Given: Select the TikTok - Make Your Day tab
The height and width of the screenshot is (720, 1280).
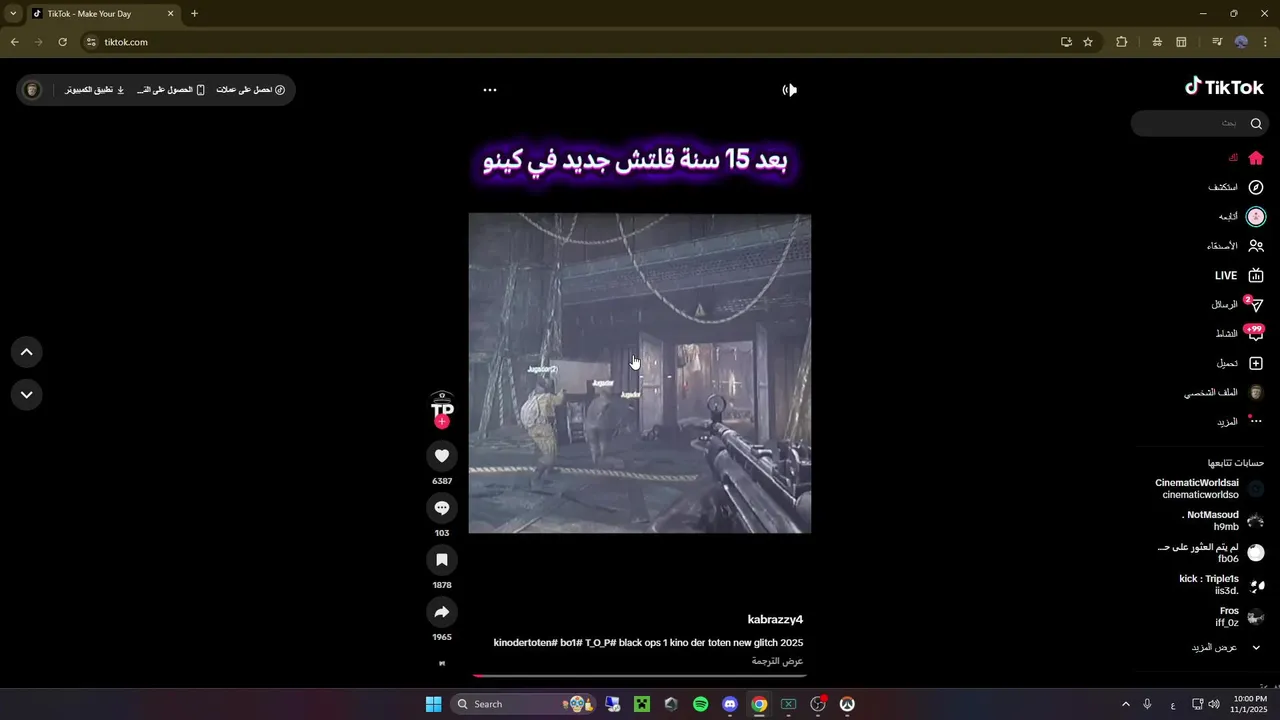Looking at the screenshot, I should 103,14.
